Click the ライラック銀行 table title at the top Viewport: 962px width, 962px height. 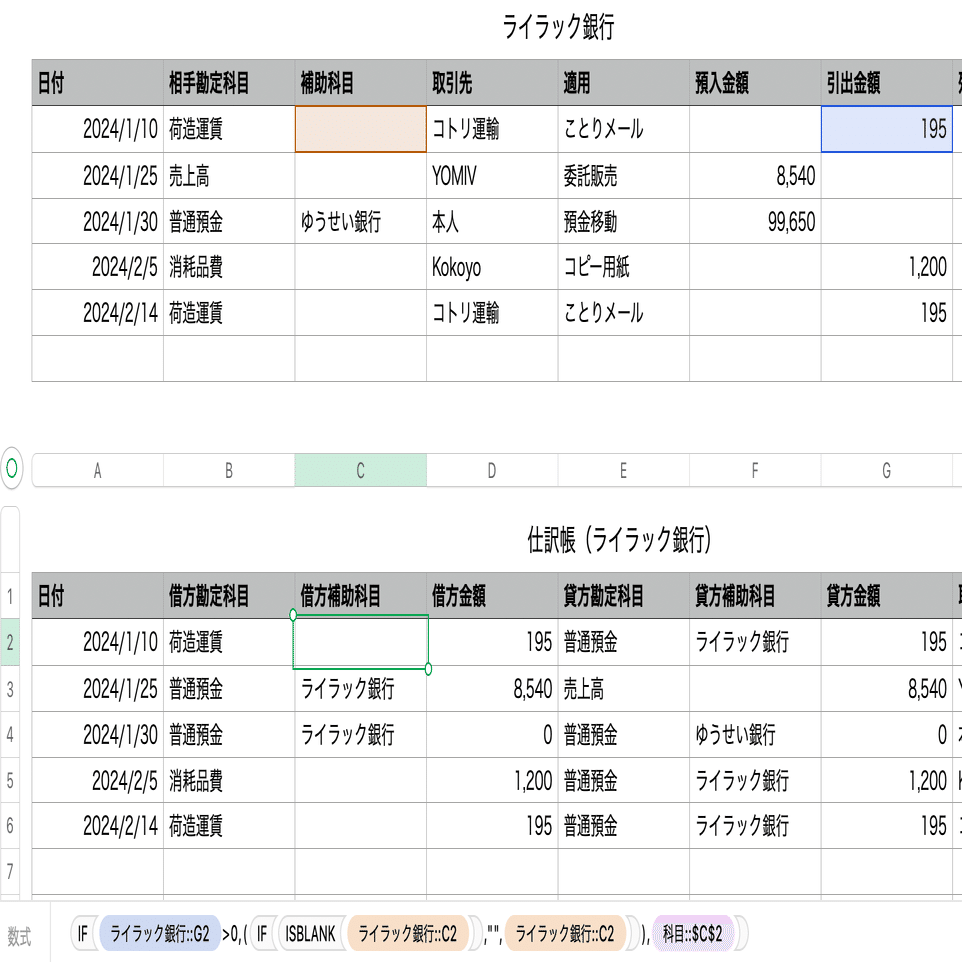tap(558, 29)
